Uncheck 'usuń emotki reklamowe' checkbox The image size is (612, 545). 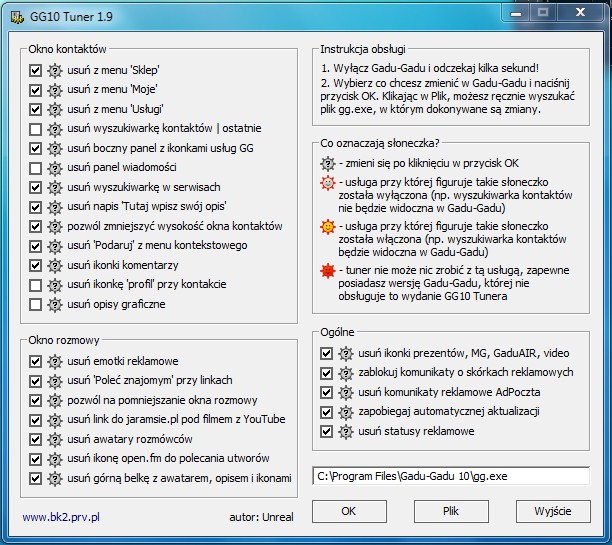35,362
